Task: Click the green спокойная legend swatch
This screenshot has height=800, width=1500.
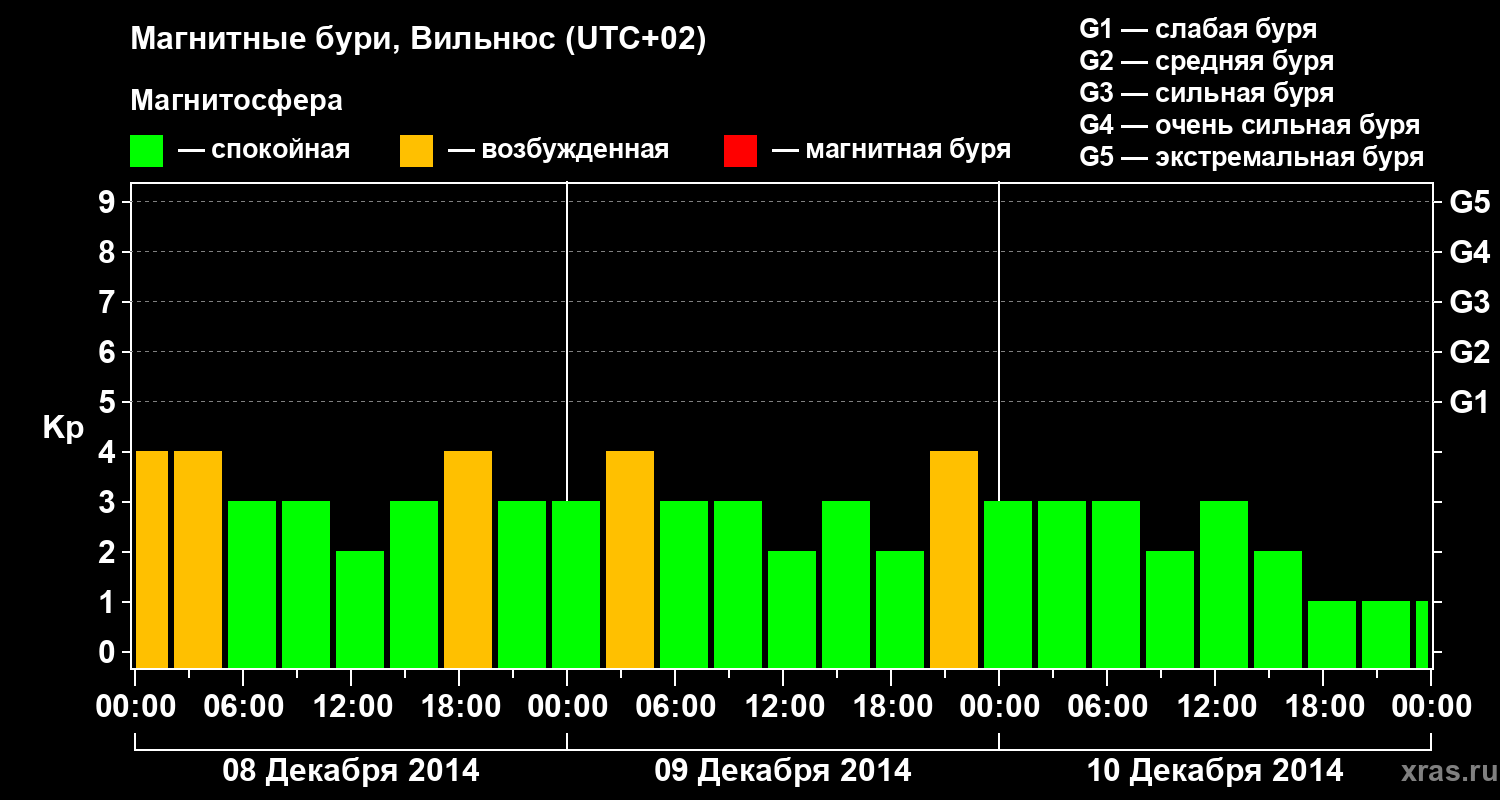Action: pyautogui.click(x=146, y=151)
